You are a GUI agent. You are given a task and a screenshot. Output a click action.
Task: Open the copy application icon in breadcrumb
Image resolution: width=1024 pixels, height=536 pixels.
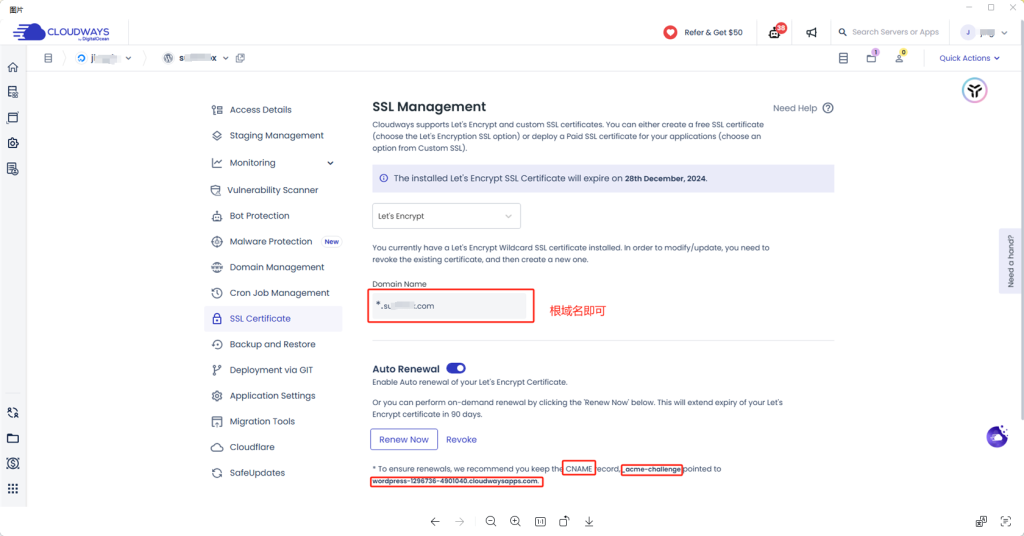point(240,58)
